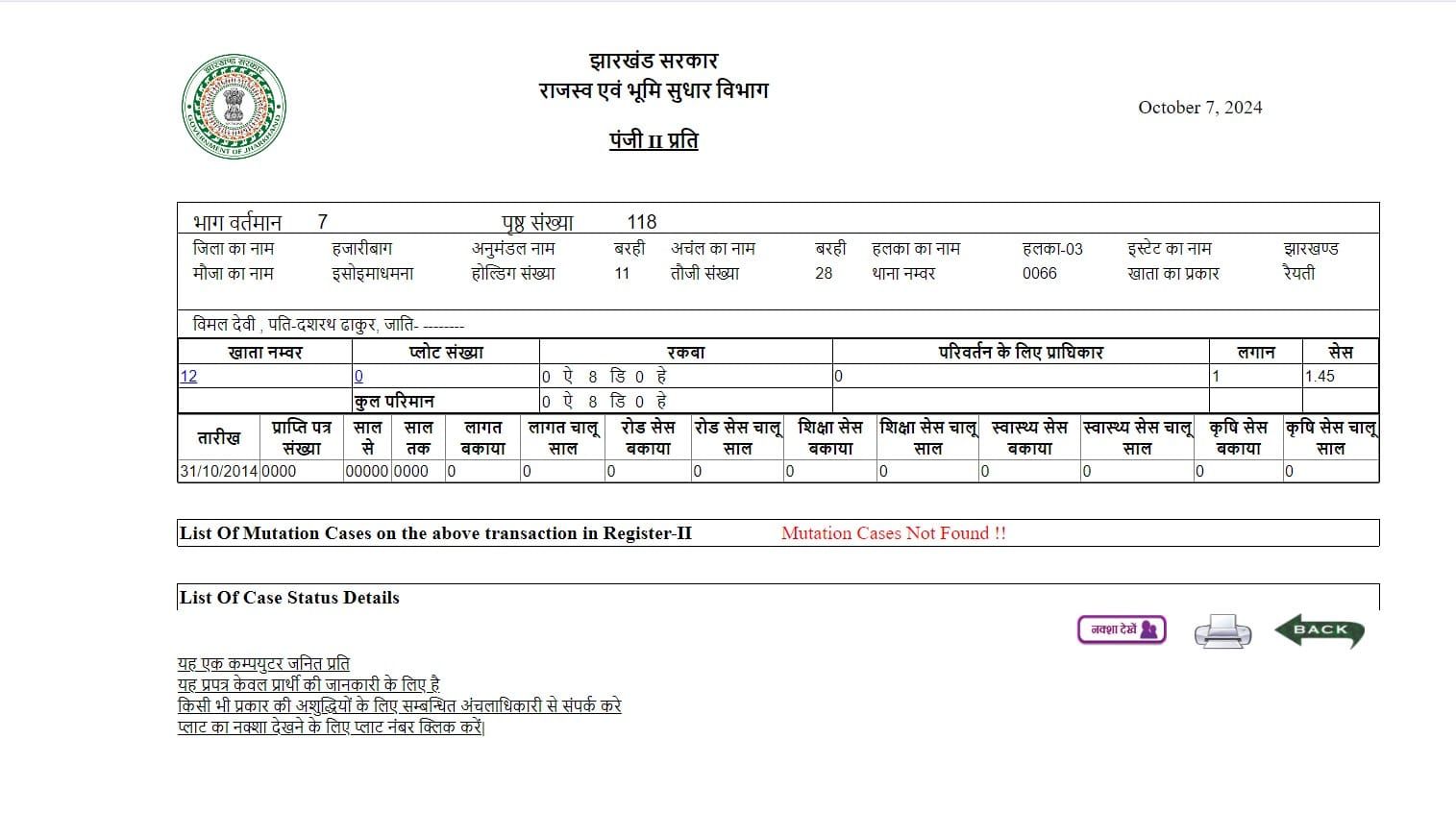Click the प्लोट संख्या column header

pyautogui.click(x=446, y=352)
